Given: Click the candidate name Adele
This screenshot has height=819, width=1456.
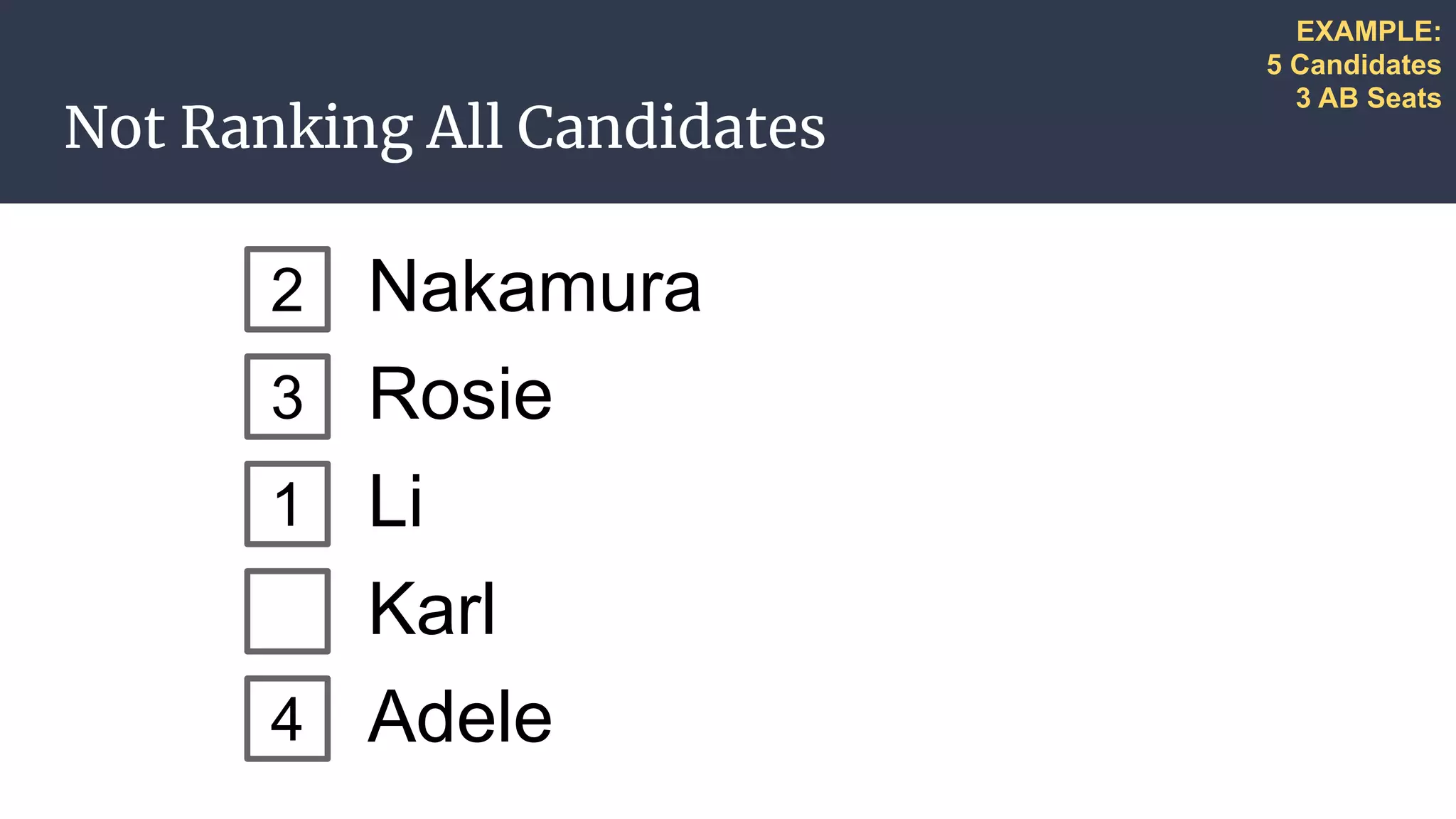Looking at the screenshot, I should pos(460,717).
